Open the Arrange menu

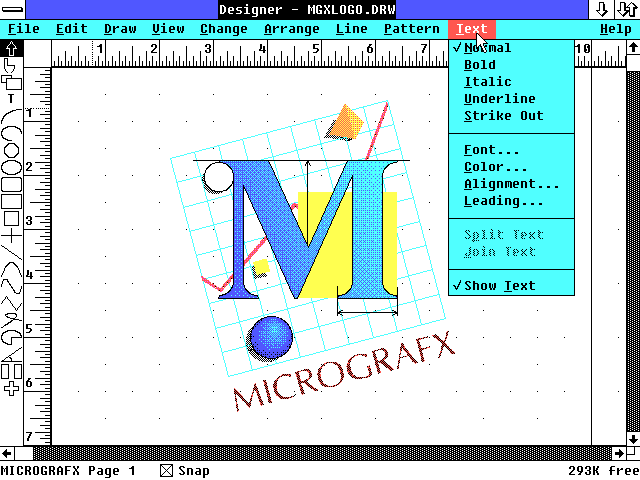pyautogui.click(x=292, y=29)
